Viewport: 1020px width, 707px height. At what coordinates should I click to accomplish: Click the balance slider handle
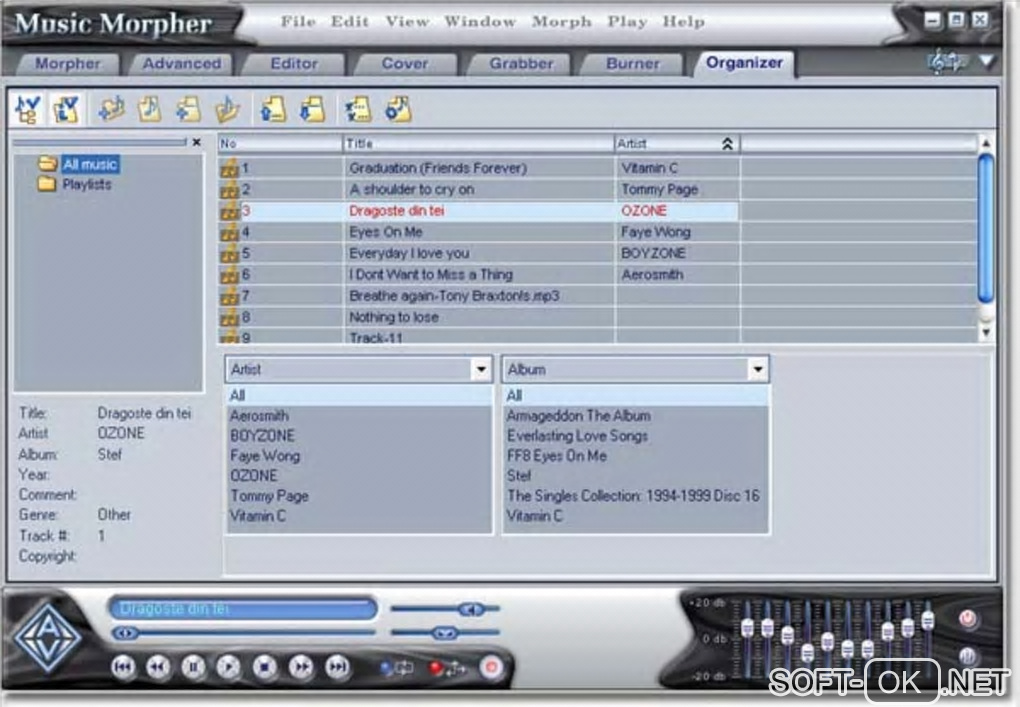pos(445,633)
